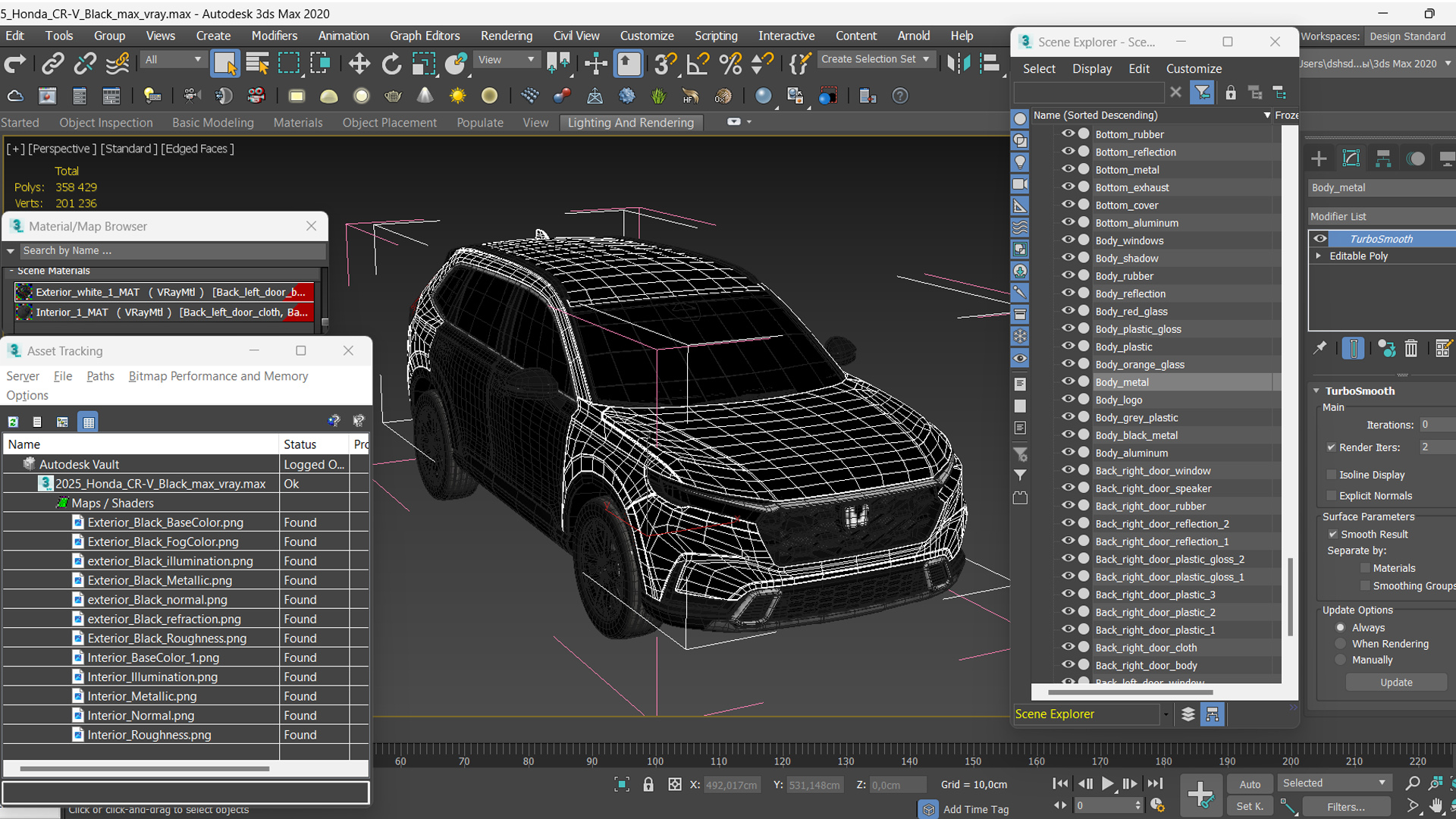Open the key filter Selected dropdown

tap(1334, 783)
